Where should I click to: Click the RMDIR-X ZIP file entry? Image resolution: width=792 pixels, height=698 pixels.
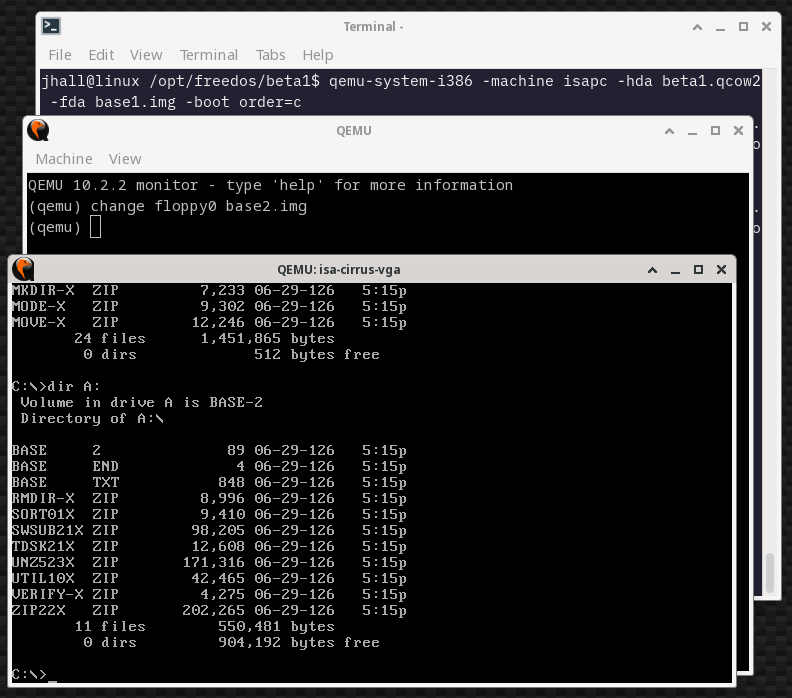coord(209,498)
